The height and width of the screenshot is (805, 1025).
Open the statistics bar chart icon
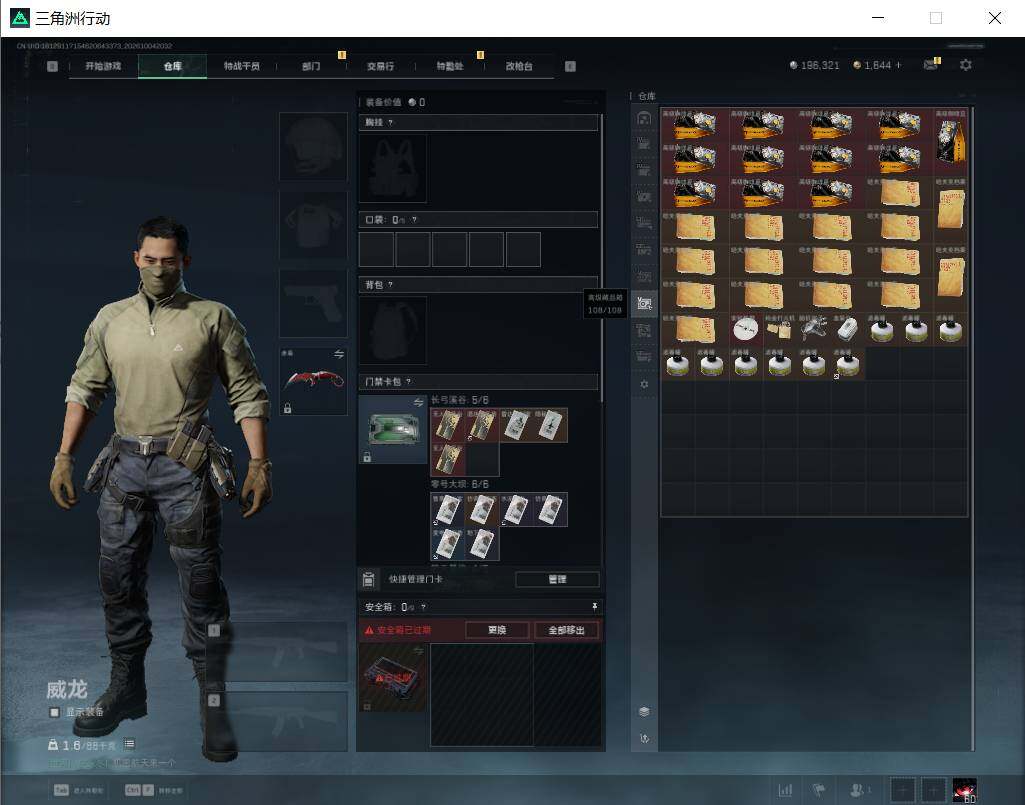[x=785, y=790]
